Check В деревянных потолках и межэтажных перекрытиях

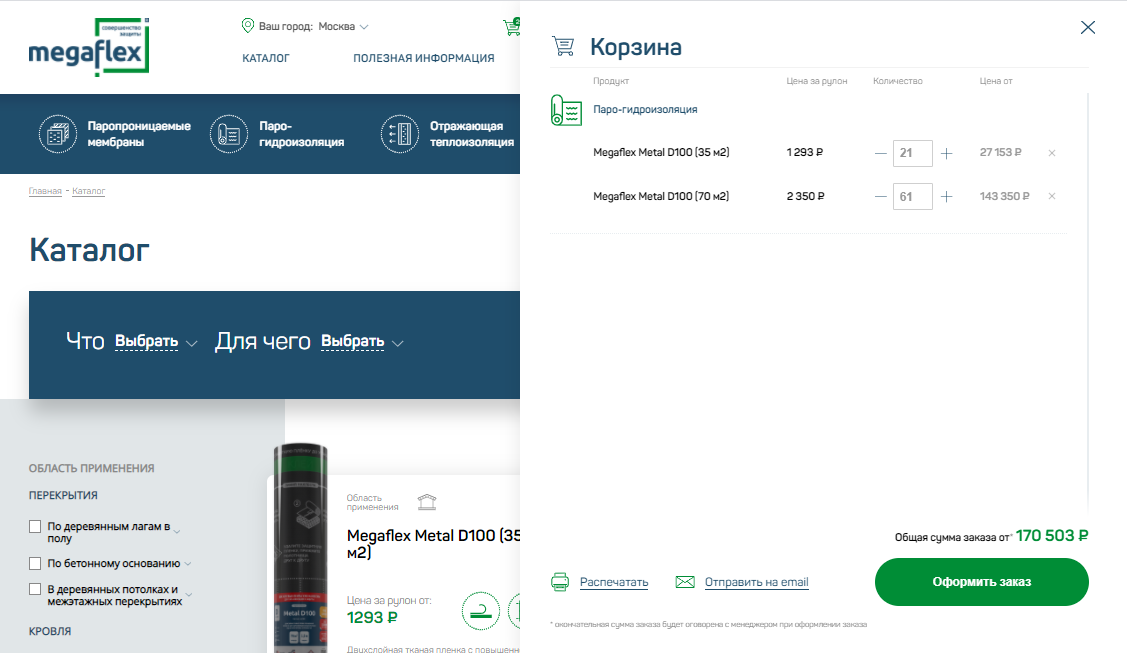tap(34, 589)
